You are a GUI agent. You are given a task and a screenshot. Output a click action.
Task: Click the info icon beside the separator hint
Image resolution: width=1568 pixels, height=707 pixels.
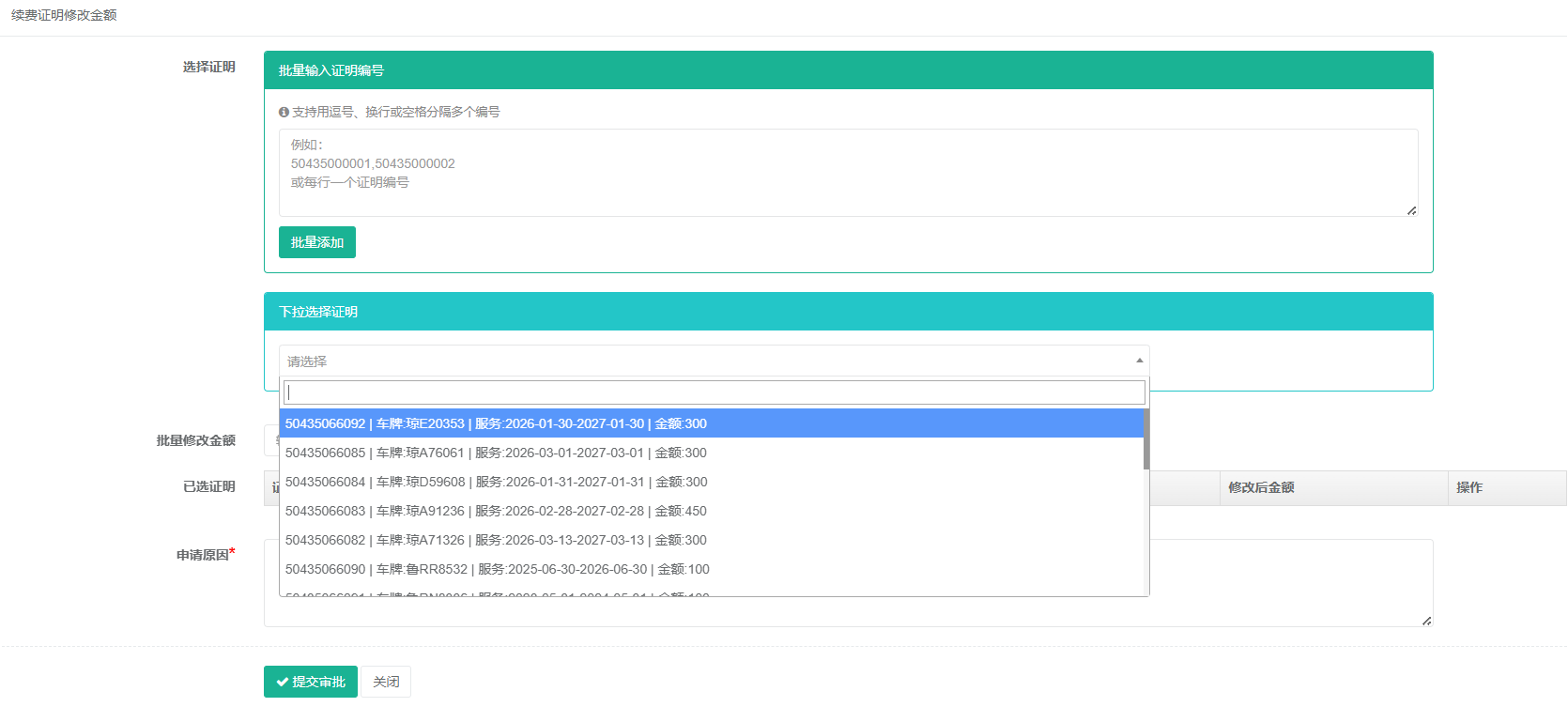pos(284,112)
